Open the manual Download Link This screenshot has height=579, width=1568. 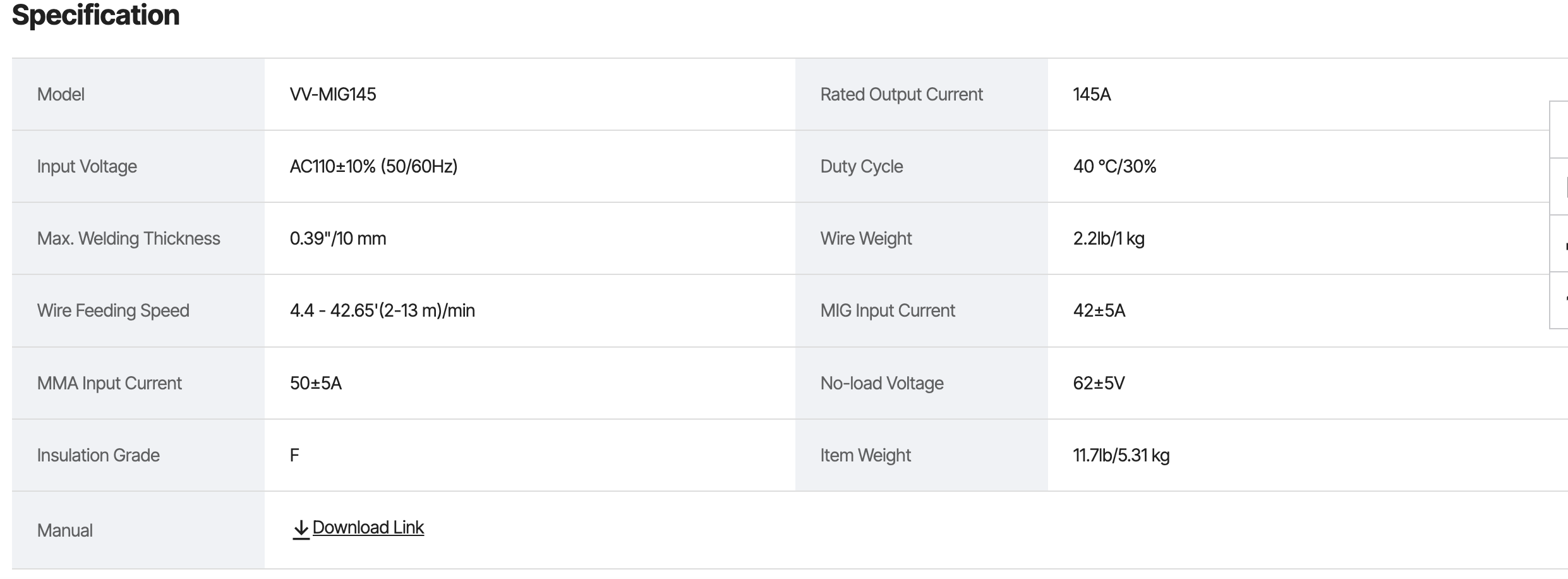pos(368,528)
